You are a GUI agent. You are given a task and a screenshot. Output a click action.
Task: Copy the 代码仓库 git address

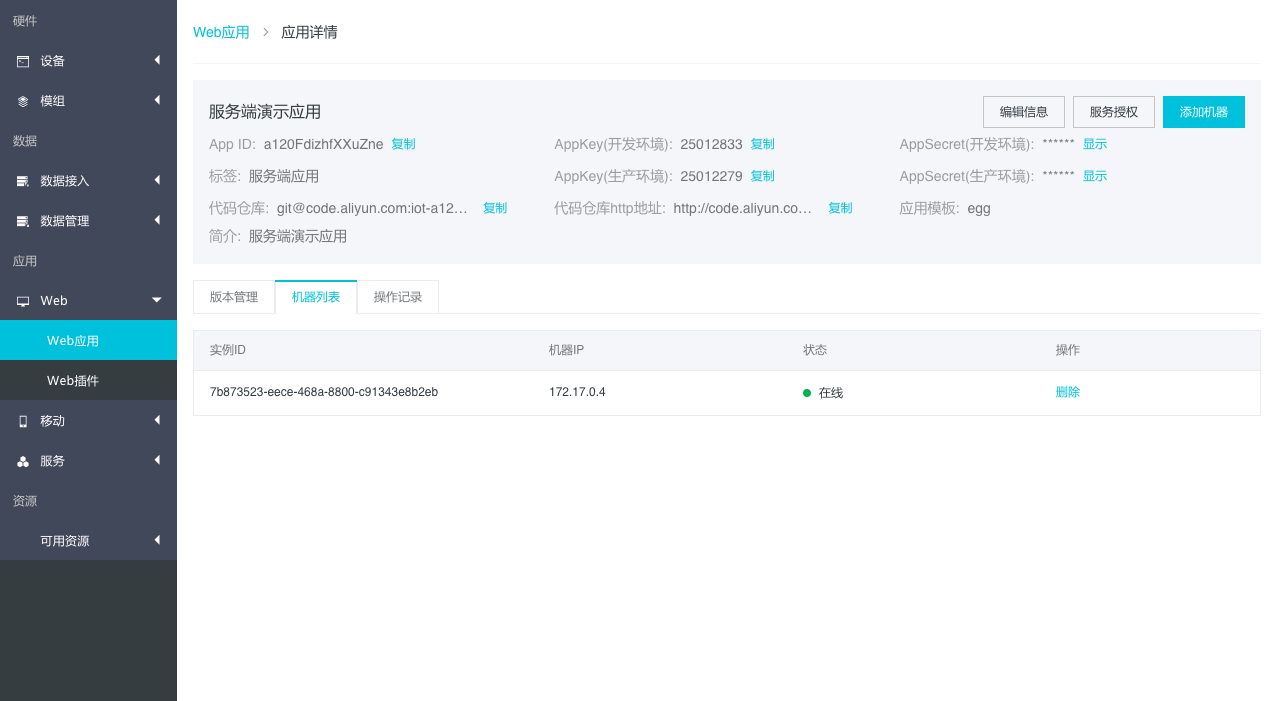495,208
